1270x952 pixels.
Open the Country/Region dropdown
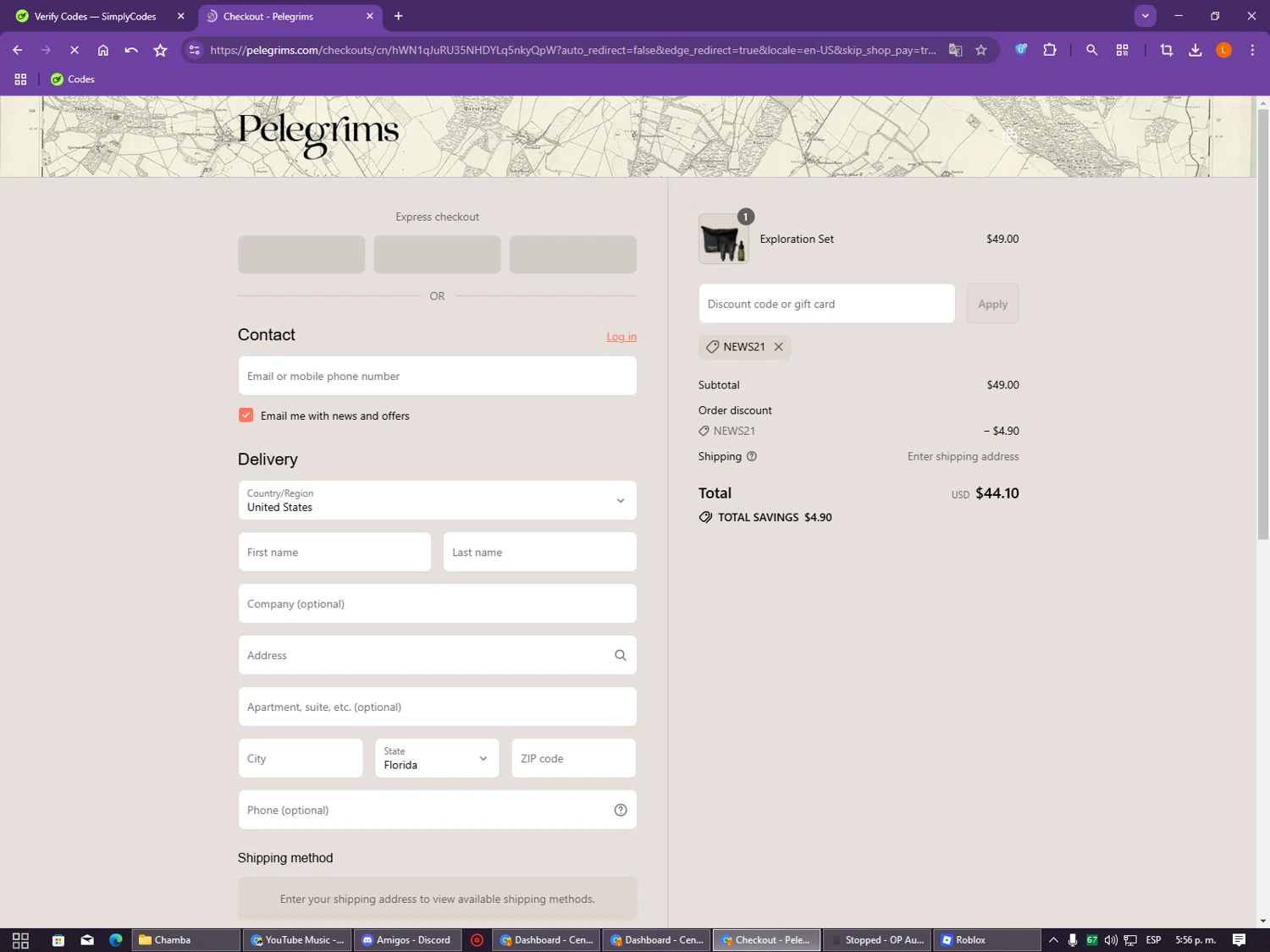[x=437, y=500]
